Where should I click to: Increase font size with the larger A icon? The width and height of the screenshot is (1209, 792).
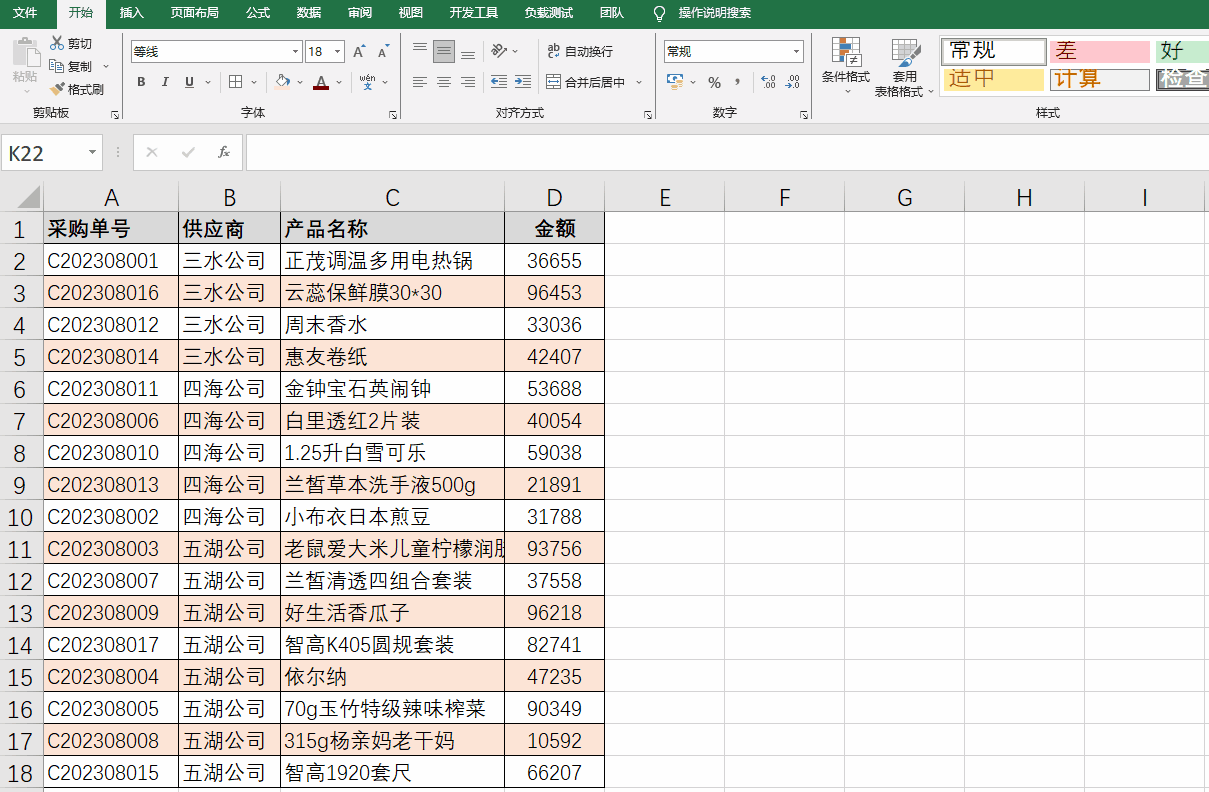359,51
